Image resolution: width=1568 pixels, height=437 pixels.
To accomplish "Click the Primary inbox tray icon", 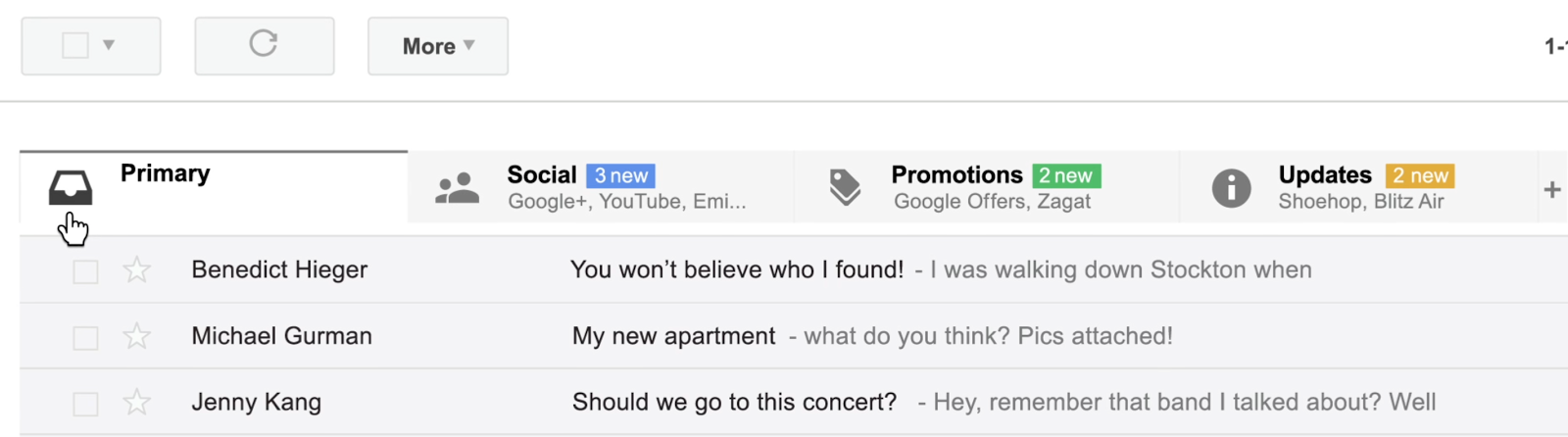I will click(71, 187).
